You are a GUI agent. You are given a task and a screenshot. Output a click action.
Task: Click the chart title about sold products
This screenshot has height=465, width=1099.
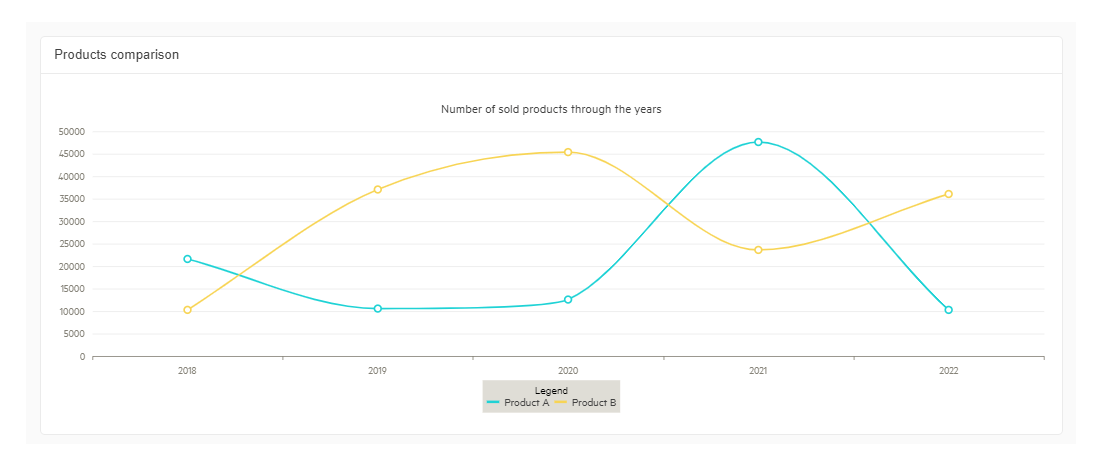(x=551, y=109)
